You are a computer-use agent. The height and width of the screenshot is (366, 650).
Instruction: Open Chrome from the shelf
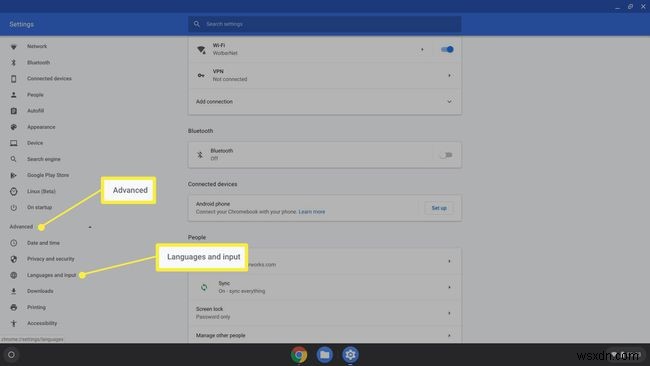[x=299, y=355]
